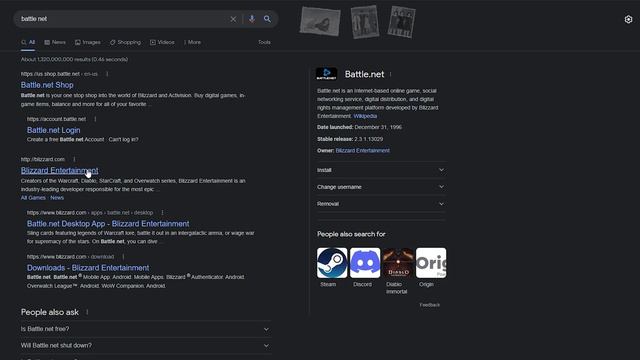The height and width of the screenshot is (360, 640).
Task: Expand the Change username section
Action: pyautogui.click(x=381, y=187)
